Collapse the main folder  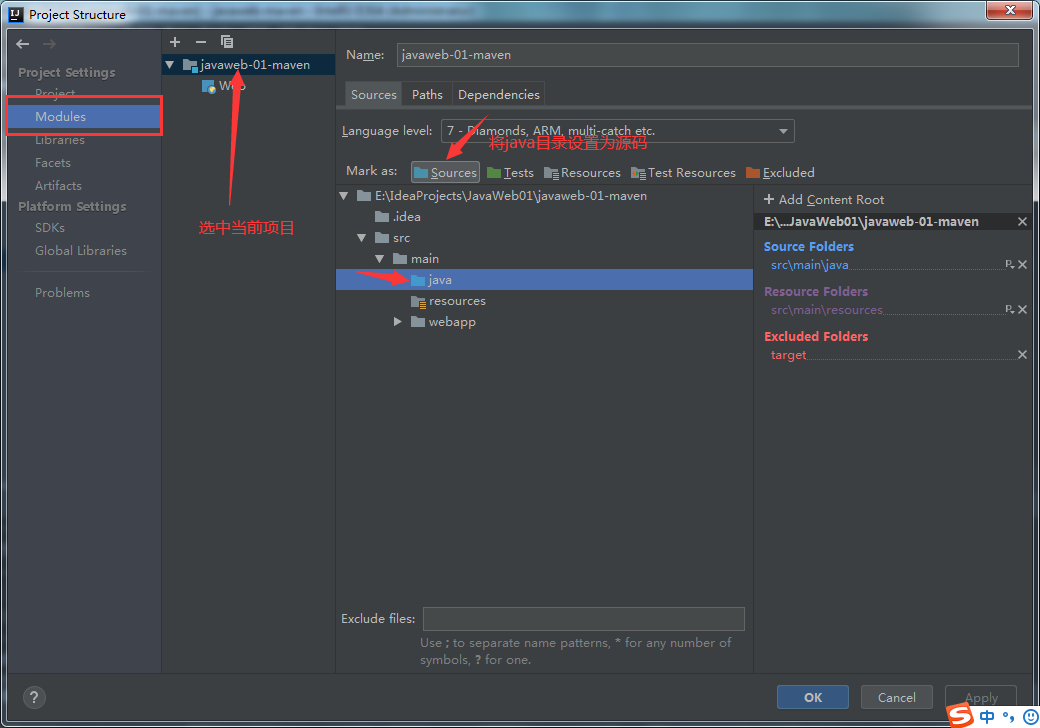click(x=379, y=259)
